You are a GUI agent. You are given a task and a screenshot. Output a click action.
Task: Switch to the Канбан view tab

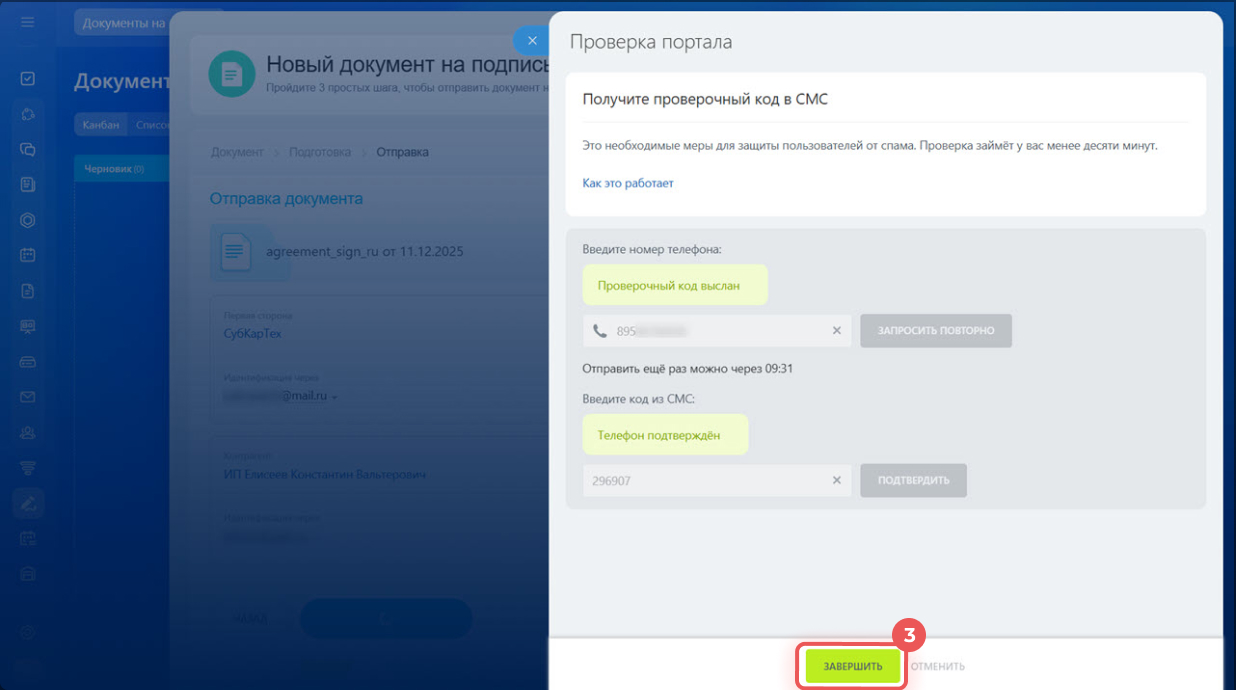[x=101, y=125]
